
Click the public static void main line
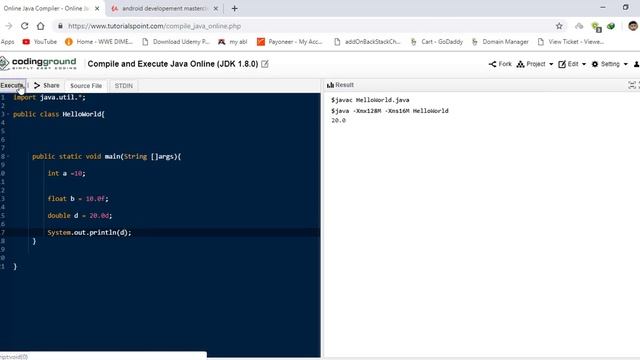point(107,156)
